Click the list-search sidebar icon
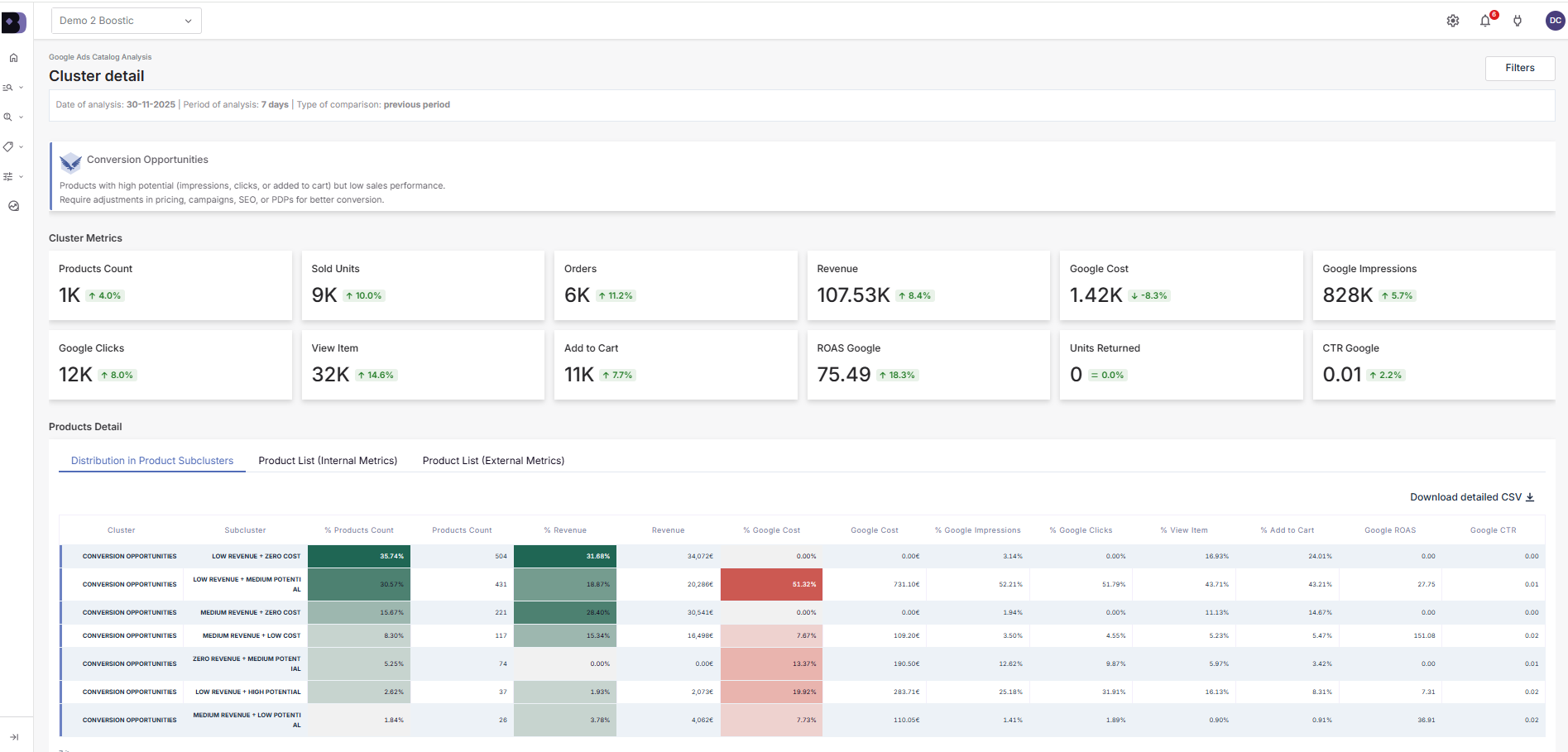 click(x=8, y=88)
